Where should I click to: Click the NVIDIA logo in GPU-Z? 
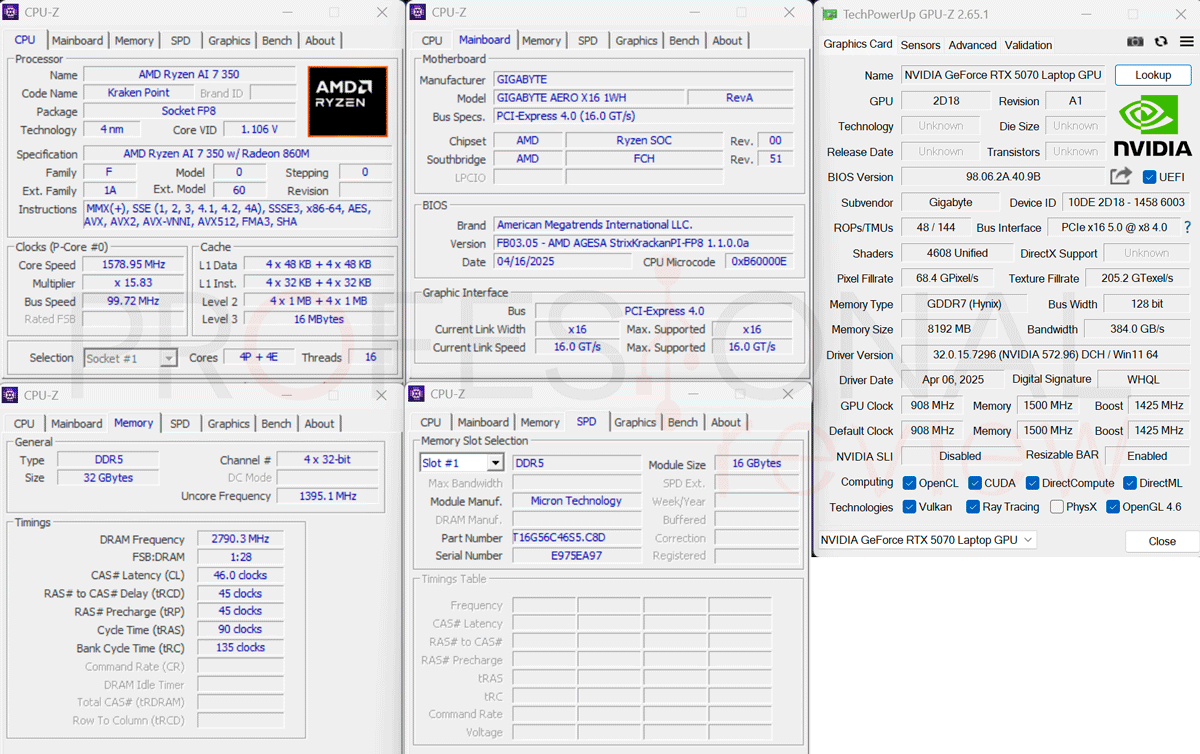pos(1153,126)
